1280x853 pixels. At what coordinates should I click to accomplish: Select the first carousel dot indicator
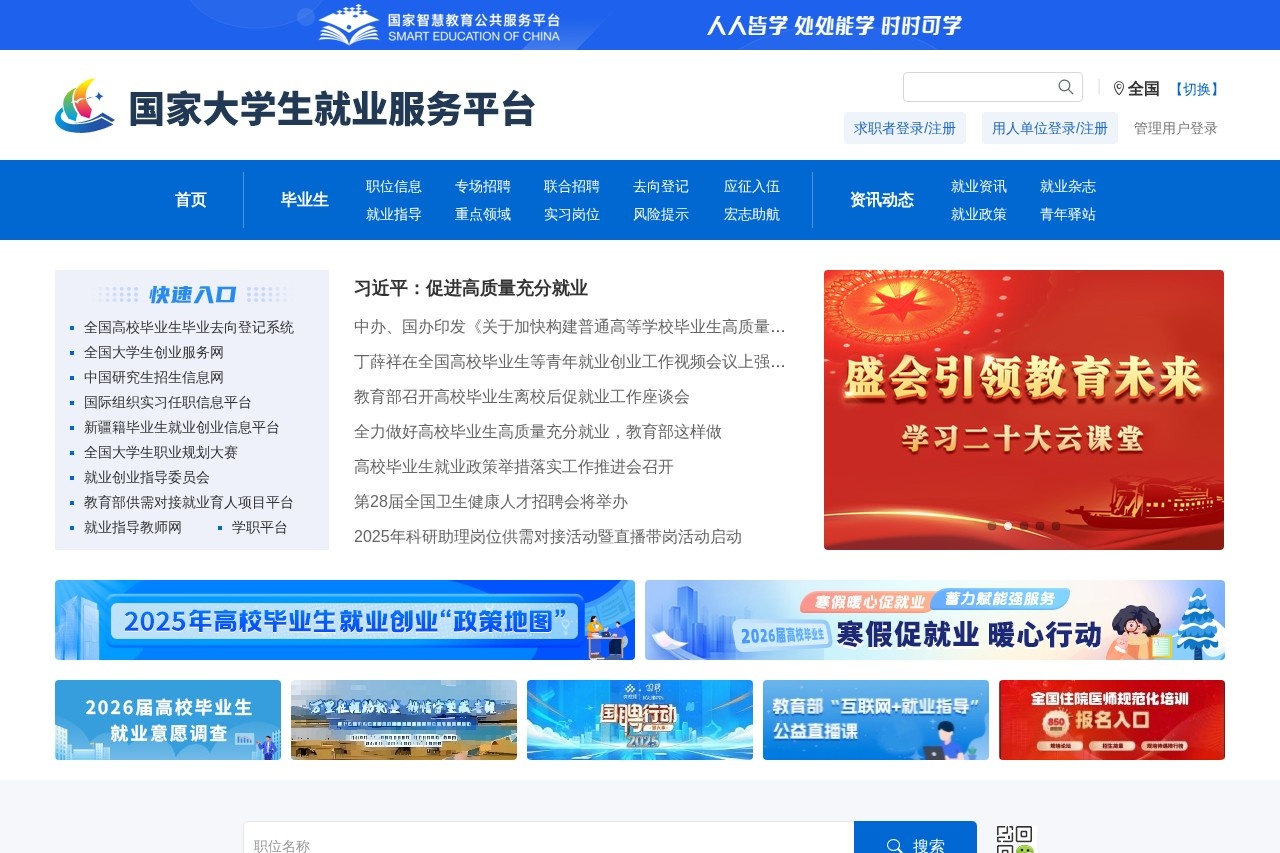(x=992, y=526)
